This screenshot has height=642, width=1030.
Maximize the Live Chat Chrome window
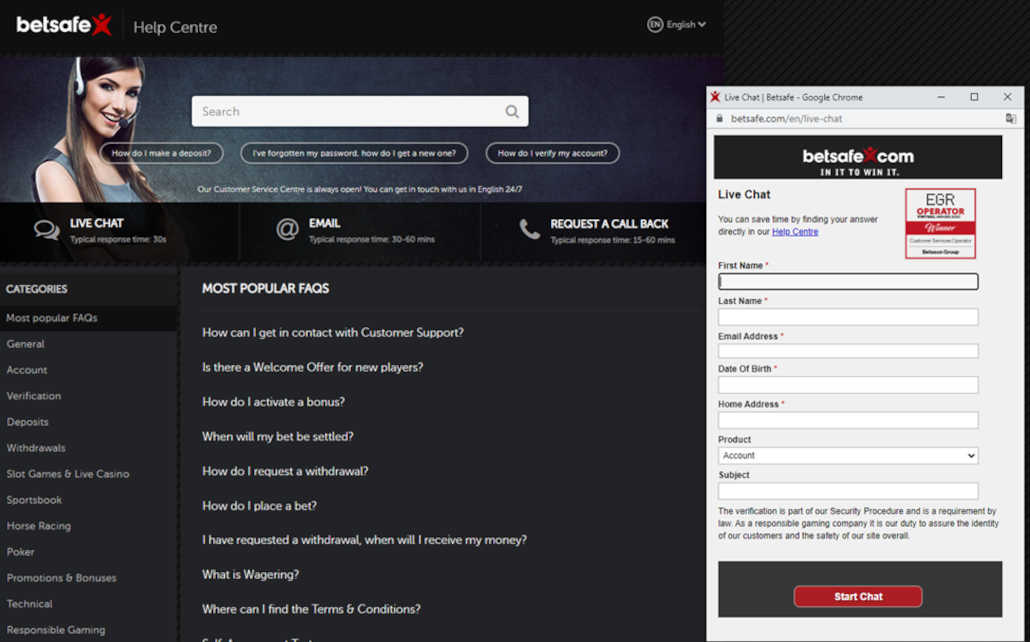pyautogui.click(x=974, y=97)
